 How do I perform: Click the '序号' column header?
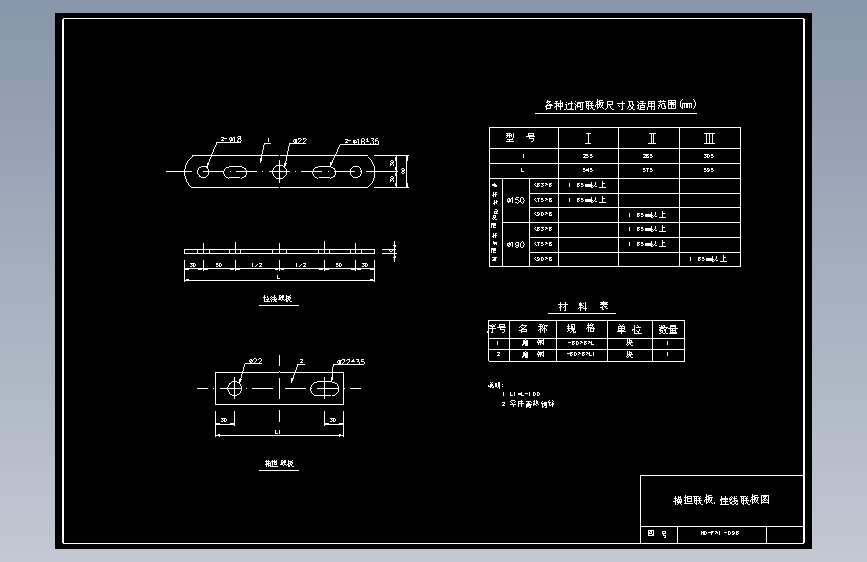[498, 329]
